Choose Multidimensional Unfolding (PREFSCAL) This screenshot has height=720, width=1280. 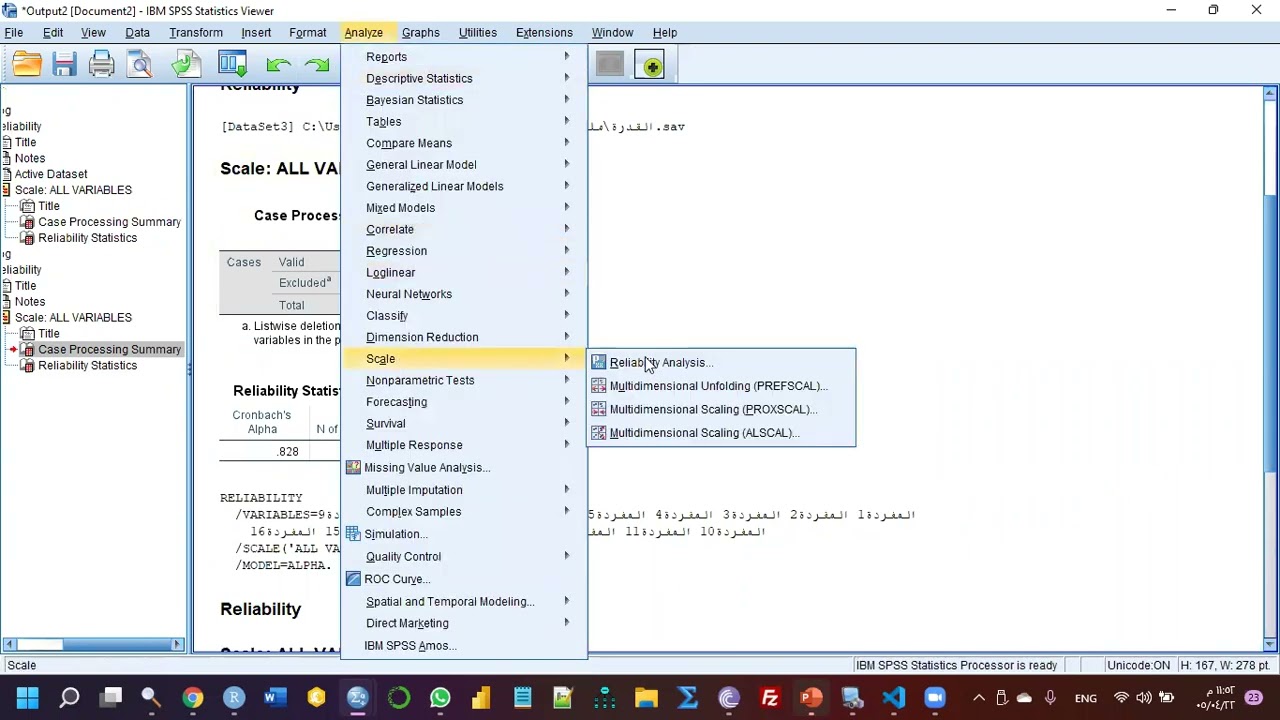click(x=721, y=386)
